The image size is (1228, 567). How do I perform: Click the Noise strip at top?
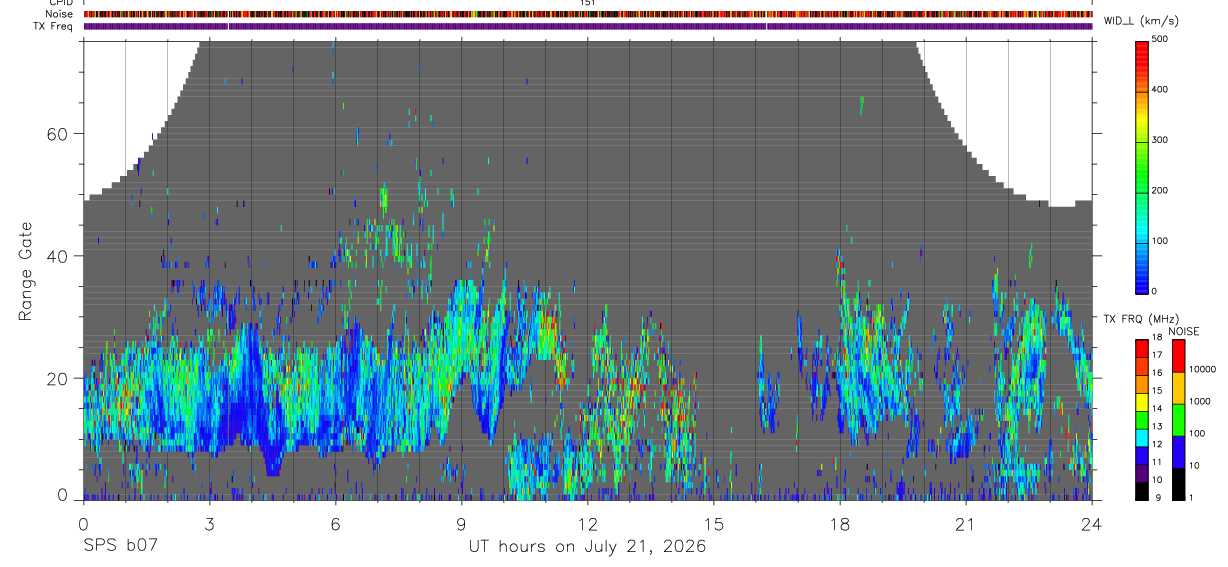(x=588, y=14)
